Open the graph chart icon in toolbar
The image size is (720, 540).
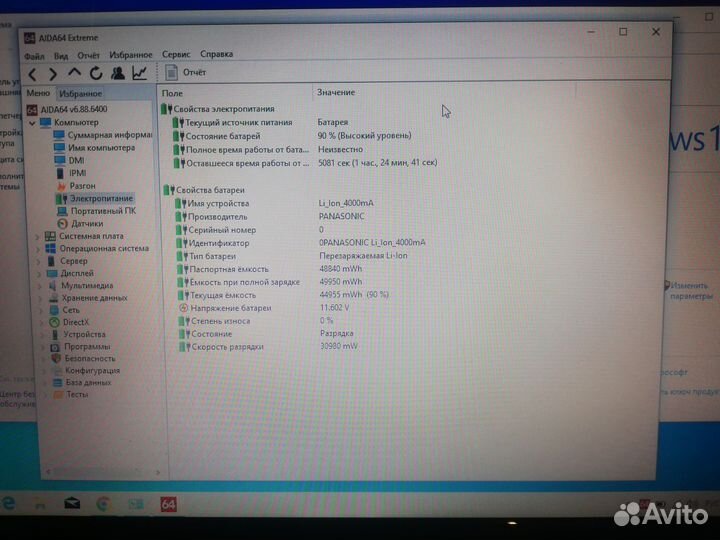(140, 73)
